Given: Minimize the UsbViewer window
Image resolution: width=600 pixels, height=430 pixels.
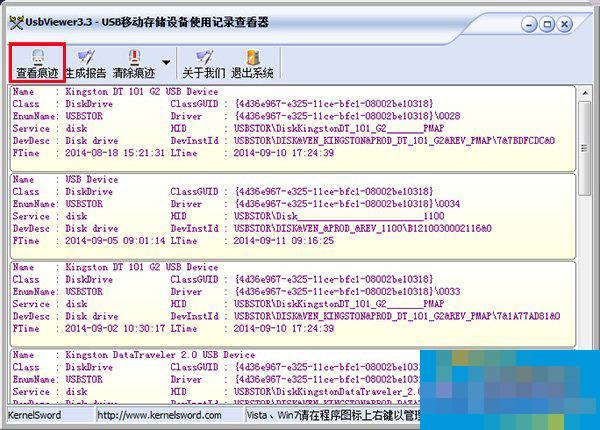Looking at the screenshot, I should pos(529,25).
